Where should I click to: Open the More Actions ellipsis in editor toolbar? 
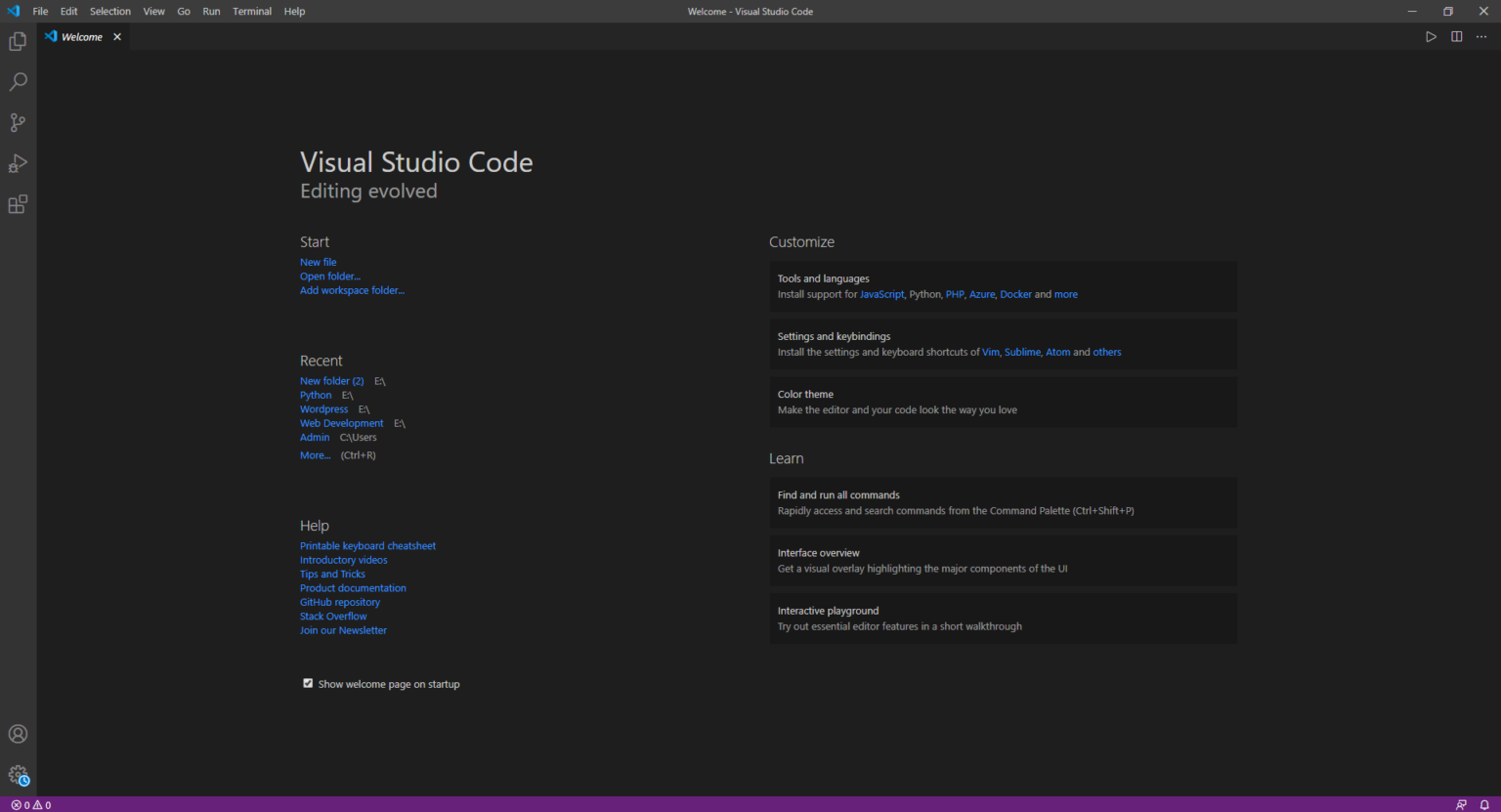[x=1481, y=36]
